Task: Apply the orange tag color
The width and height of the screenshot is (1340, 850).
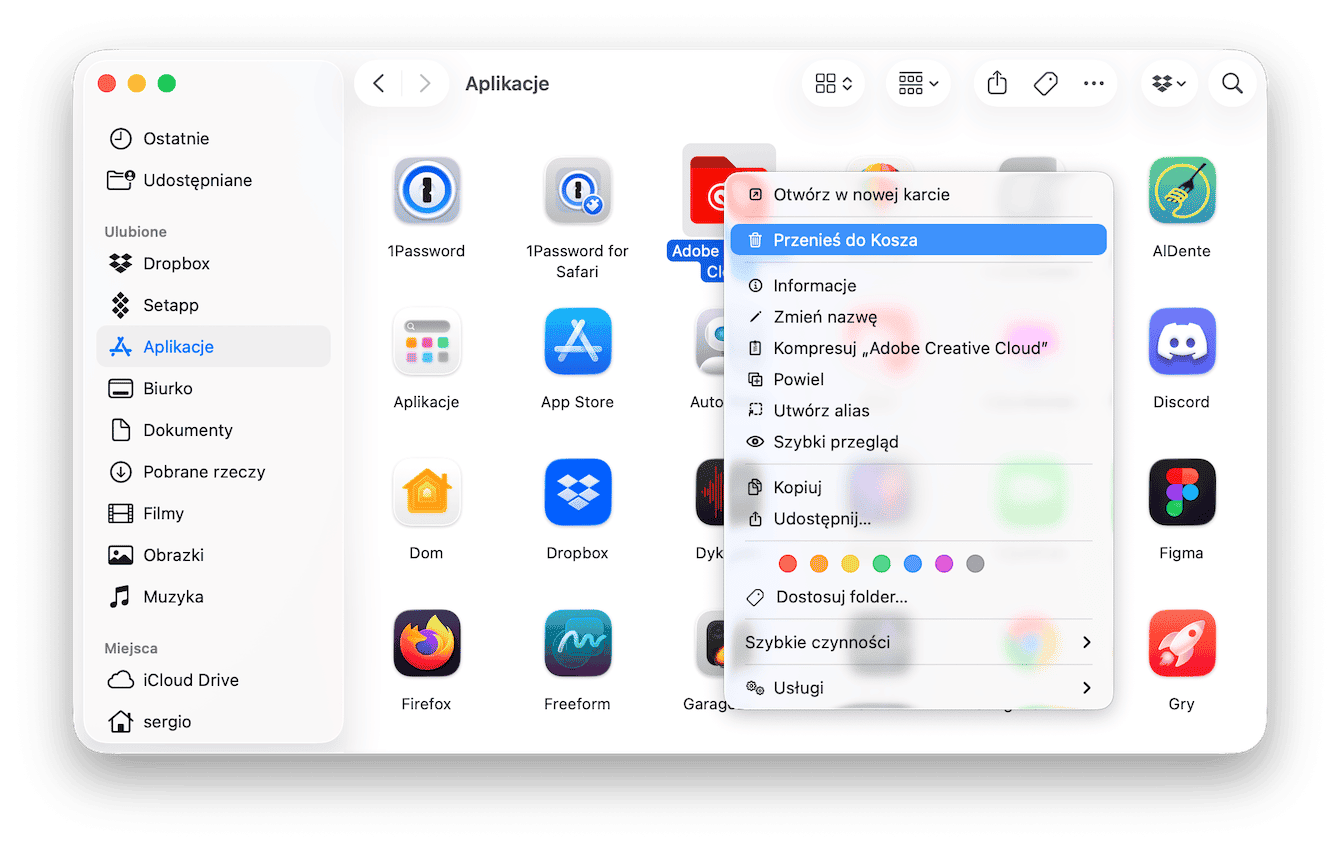Action: pyautogui.click(x=819, y=564)
